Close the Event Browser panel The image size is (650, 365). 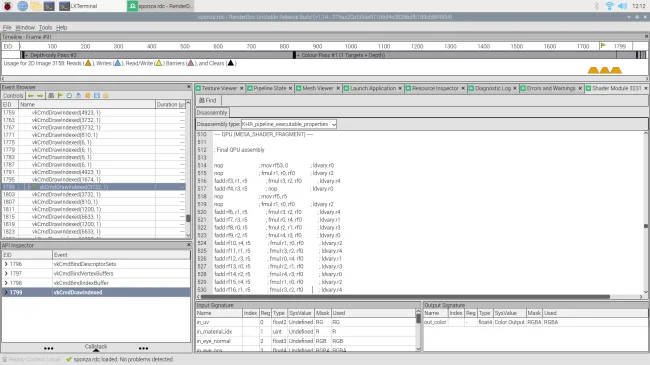[189, 87]
